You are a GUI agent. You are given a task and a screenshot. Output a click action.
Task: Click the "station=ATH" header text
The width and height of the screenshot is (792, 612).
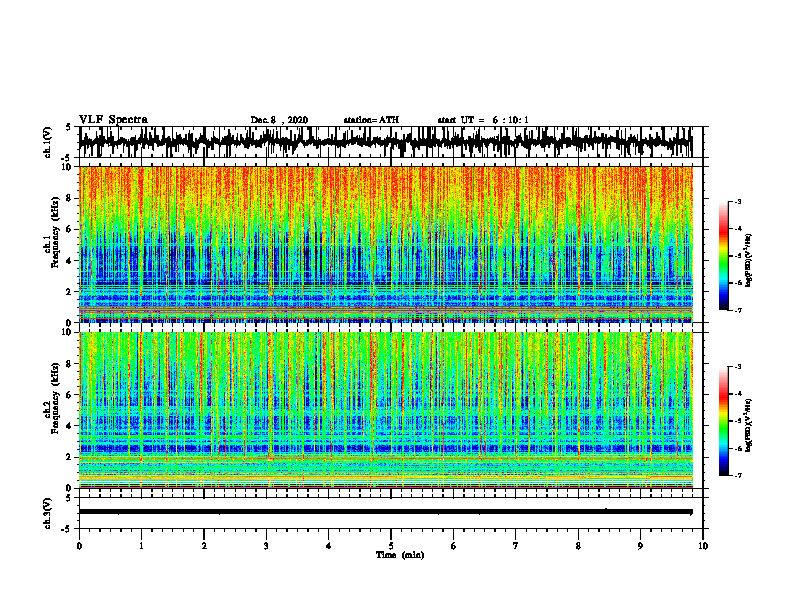pyautogui.click(x=371, y=120)
